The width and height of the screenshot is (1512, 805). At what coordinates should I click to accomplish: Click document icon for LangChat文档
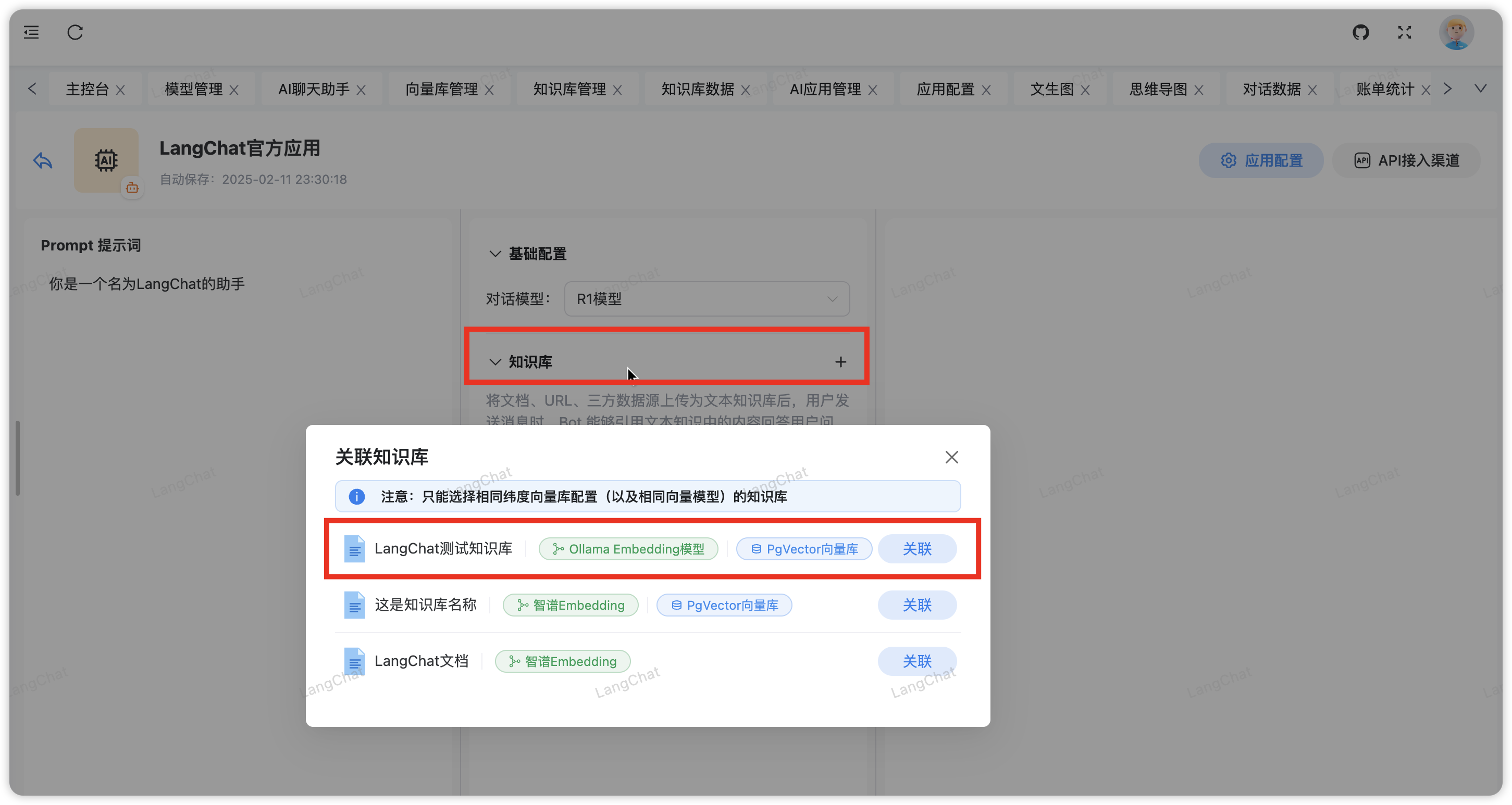click(354, 661)
